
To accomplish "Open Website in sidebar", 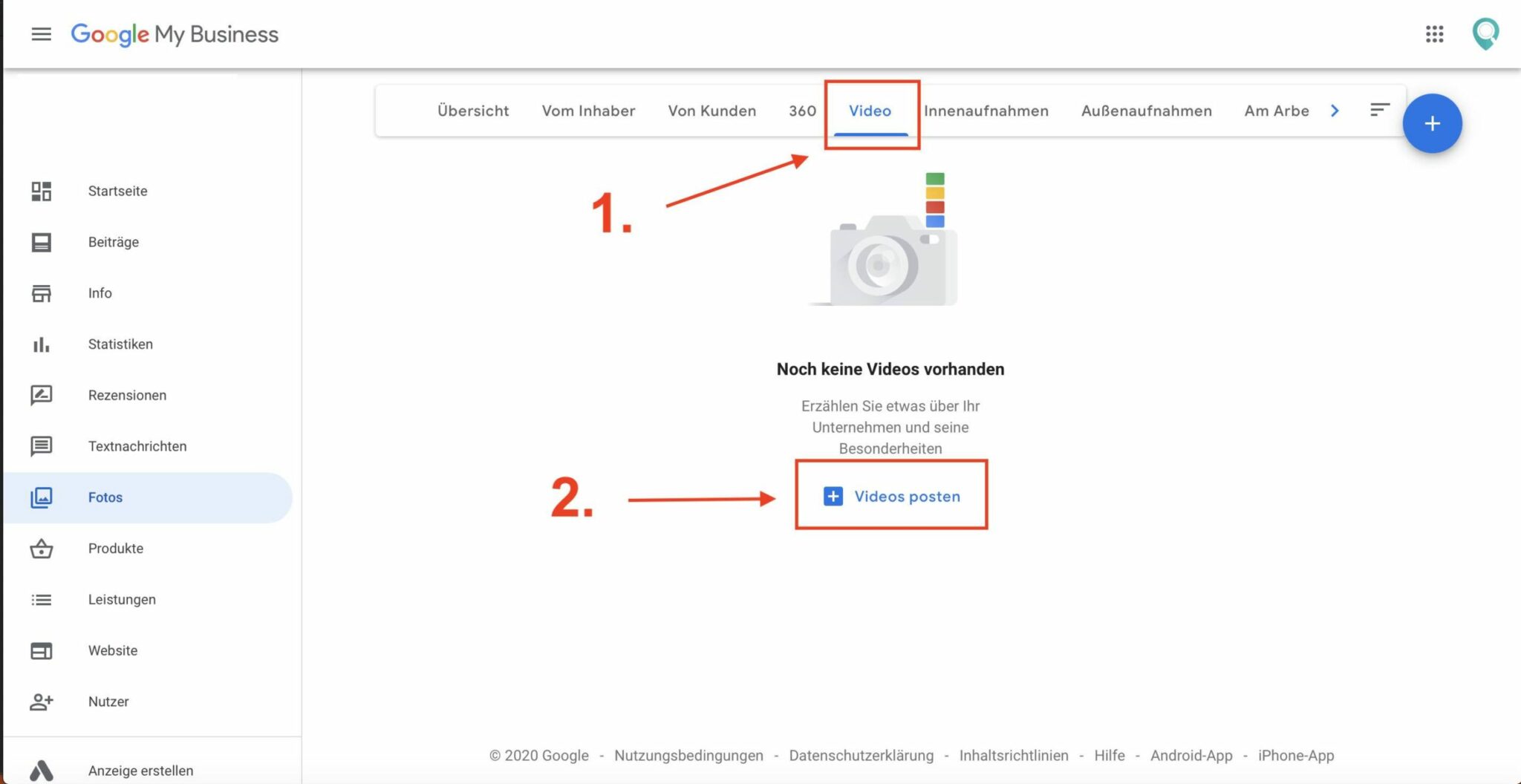I will (x=113, y=650).
